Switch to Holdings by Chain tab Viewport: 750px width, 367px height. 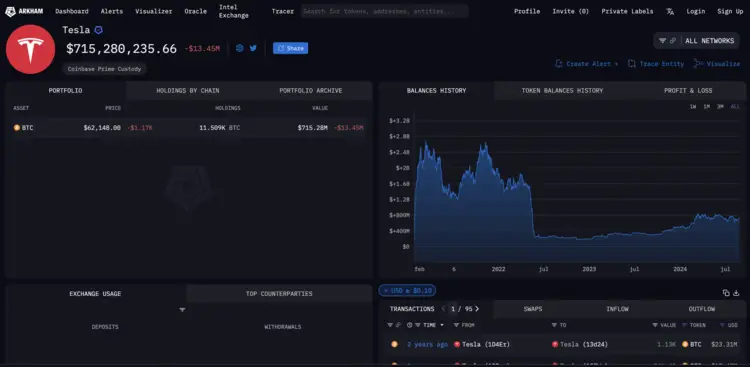point(188,90)
